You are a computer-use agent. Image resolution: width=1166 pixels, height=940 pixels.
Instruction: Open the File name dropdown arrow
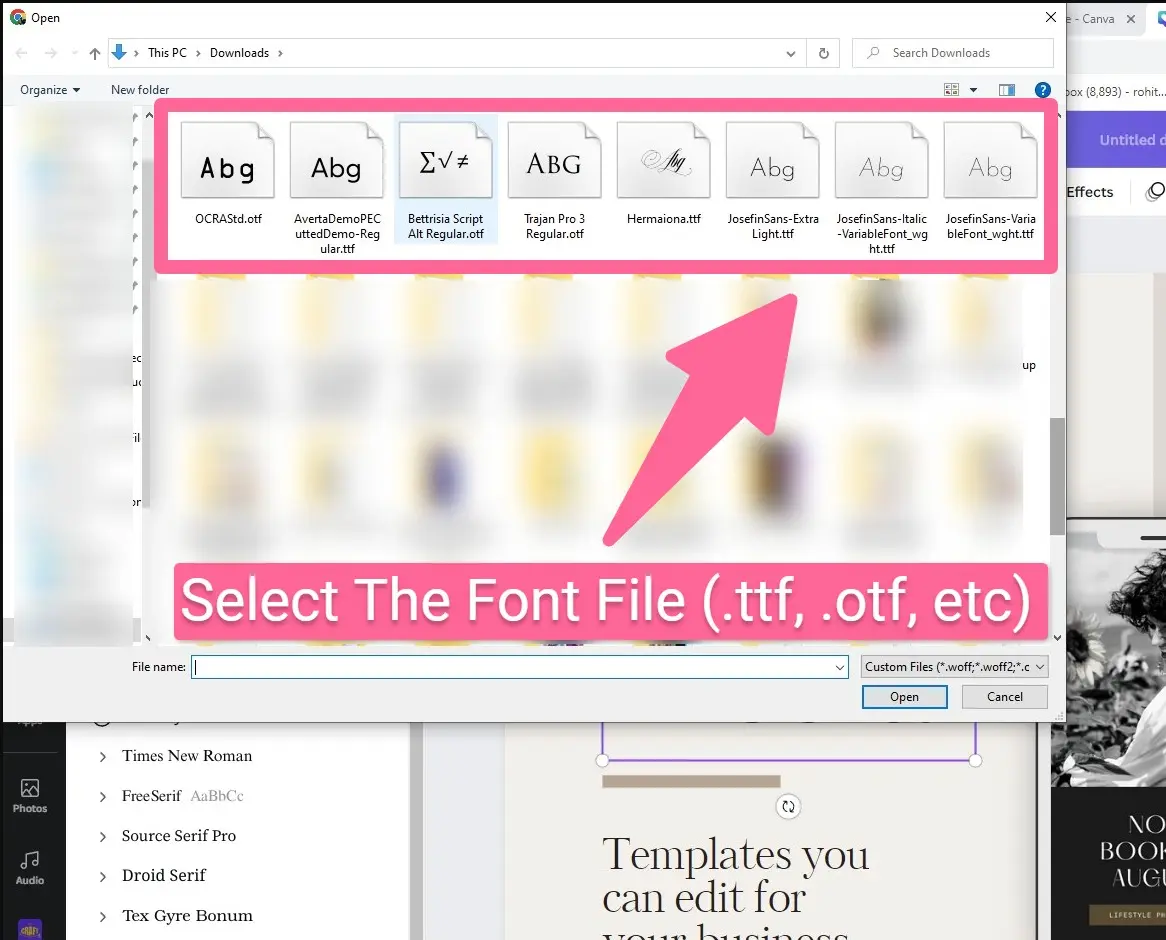point(840,668)
